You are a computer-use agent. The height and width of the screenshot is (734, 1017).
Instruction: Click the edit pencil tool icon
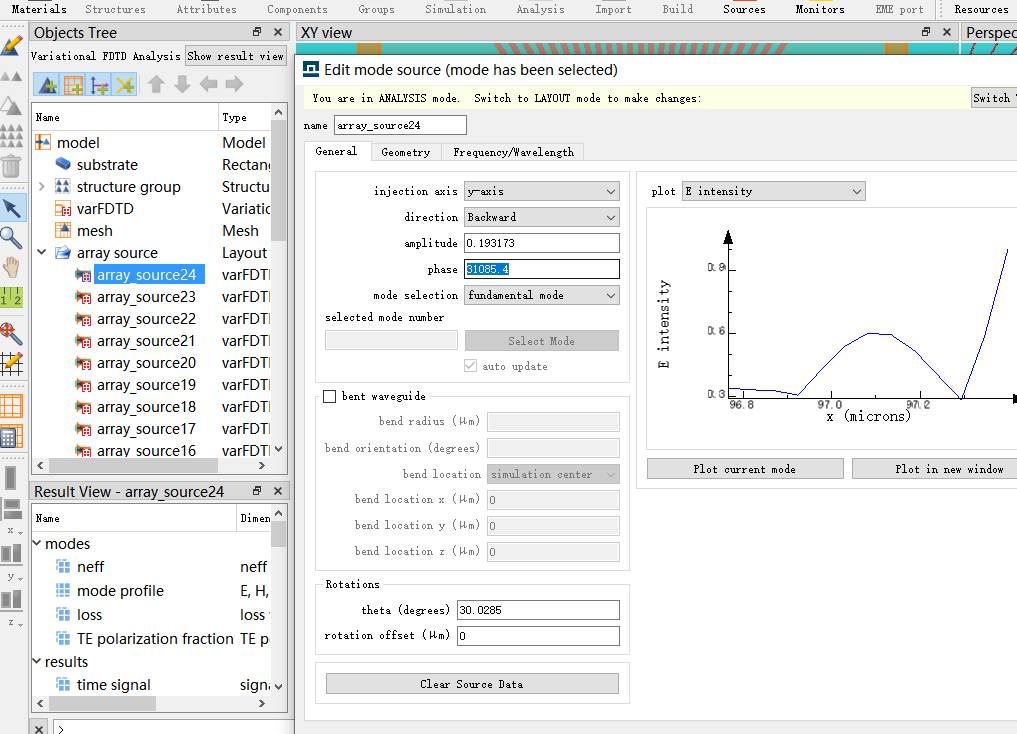click(11, 46)
